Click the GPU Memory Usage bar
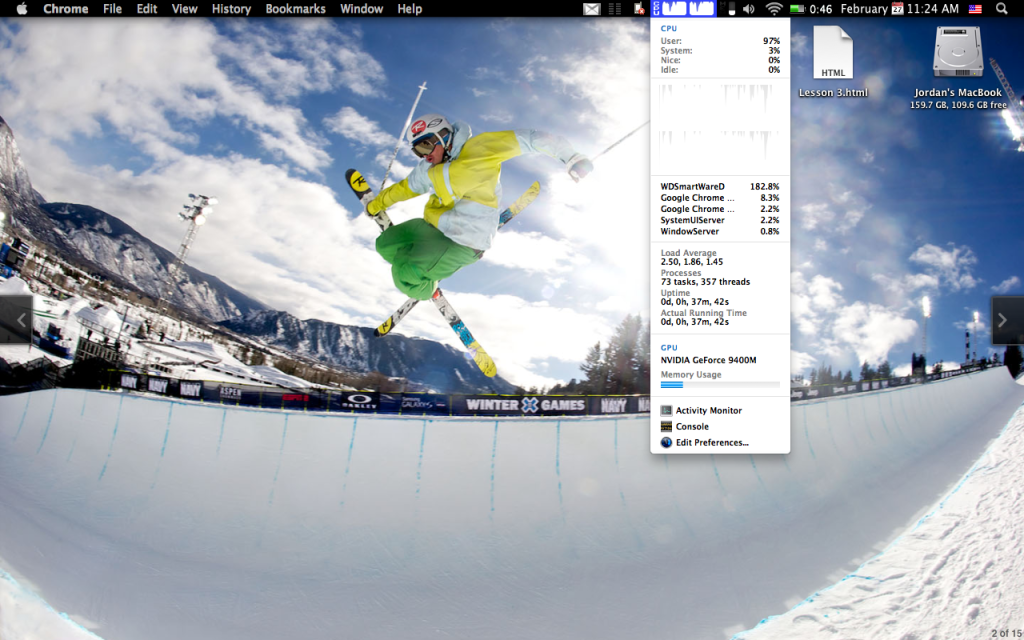Screen dimensions: 1024x640 click(x=720, y=385)
